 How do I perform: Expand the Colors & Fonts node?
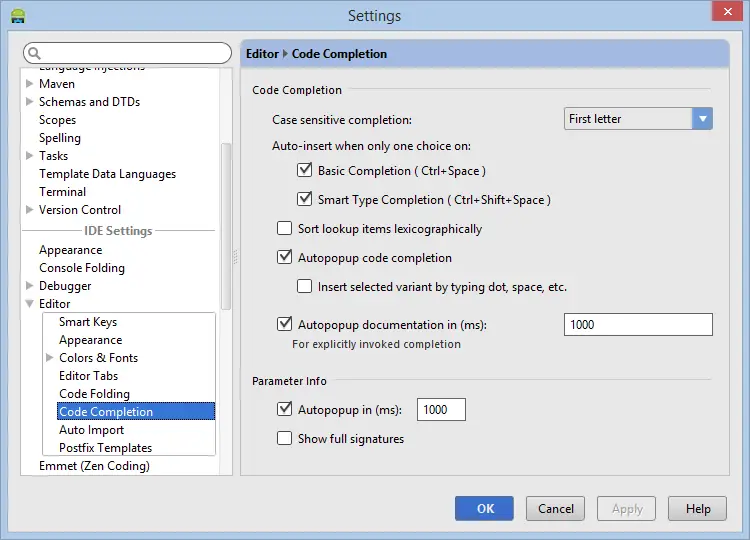[x=50, y=358]
